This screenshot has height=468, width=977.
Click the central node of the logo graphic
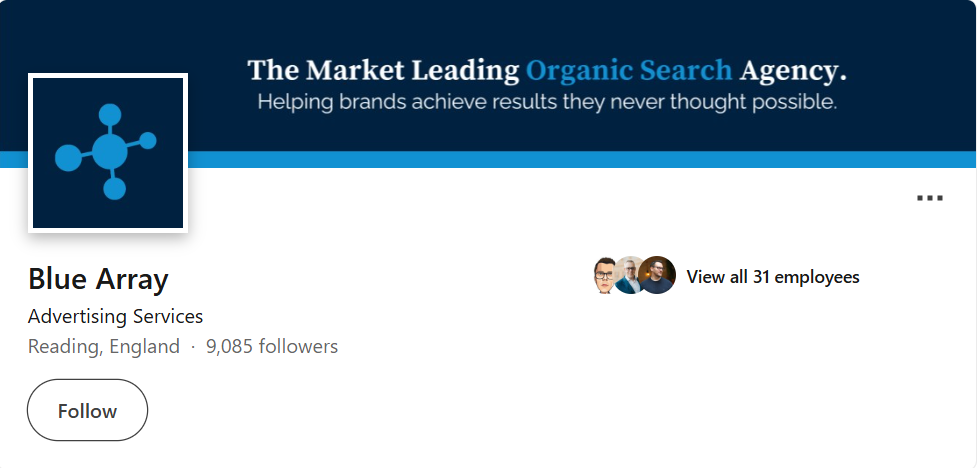click(x=110, y=151)
